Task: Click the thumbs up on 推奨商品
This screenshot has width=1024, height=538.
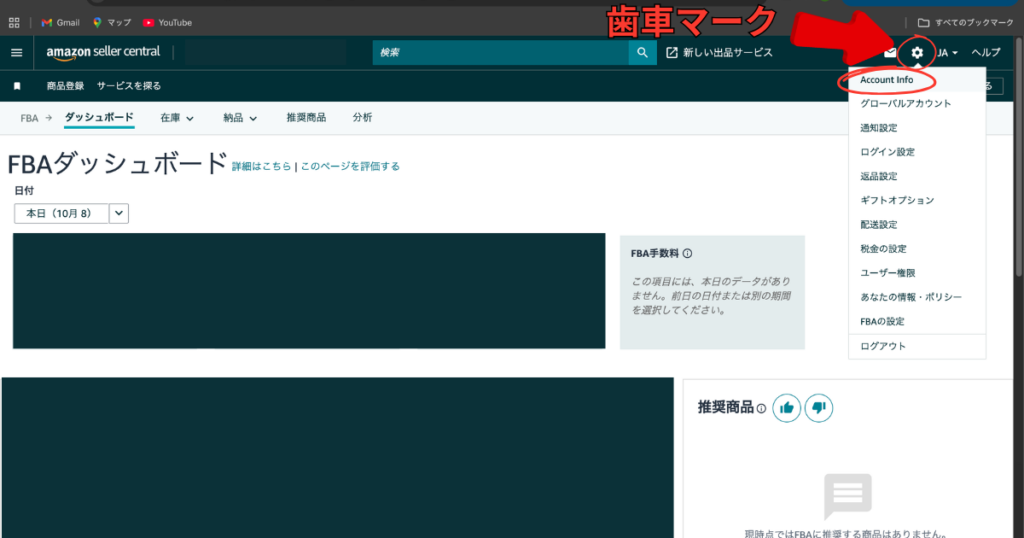Action: point(787,408)
